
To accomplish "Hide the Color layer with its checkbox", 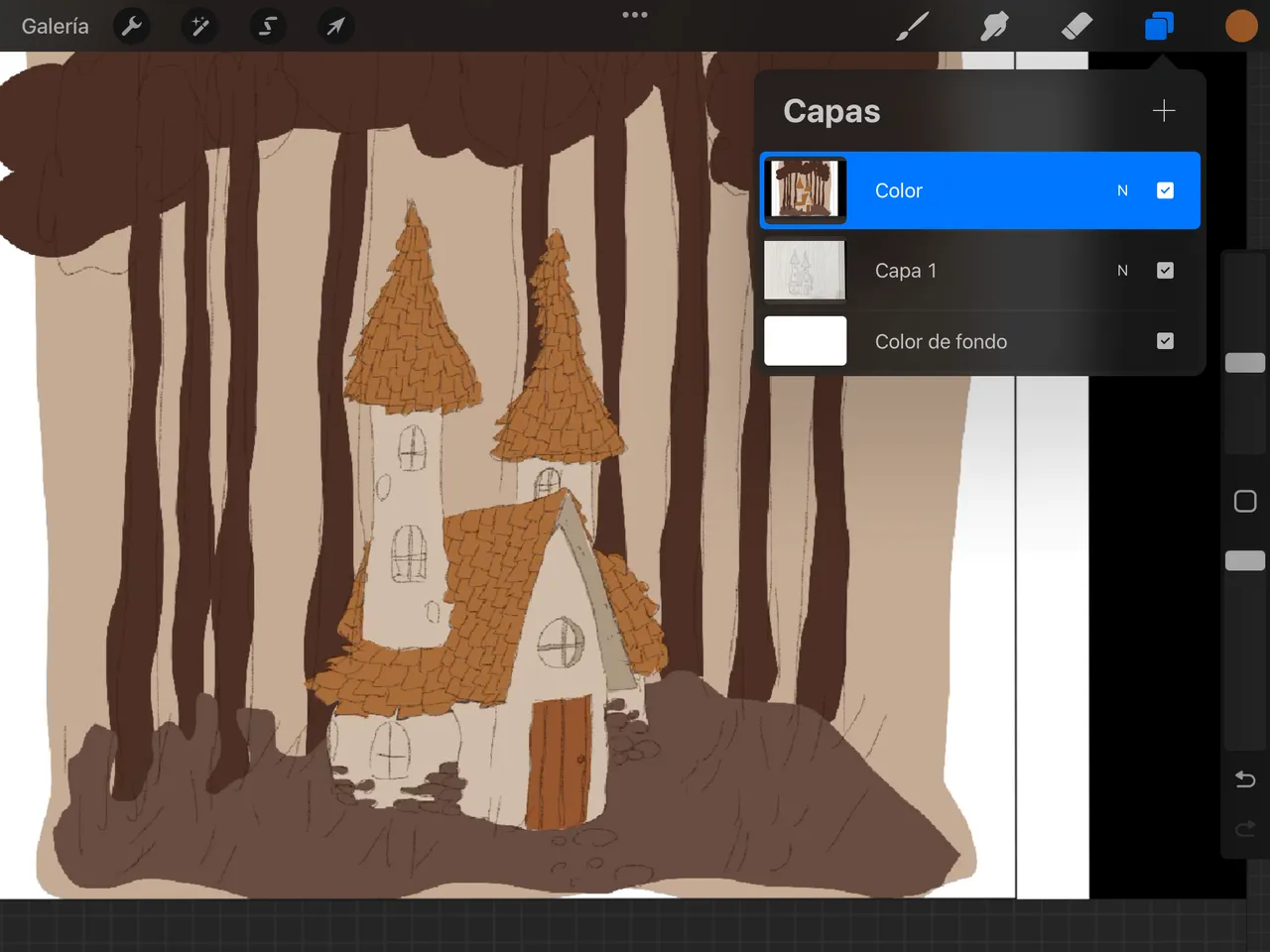I will (1165, 190).
